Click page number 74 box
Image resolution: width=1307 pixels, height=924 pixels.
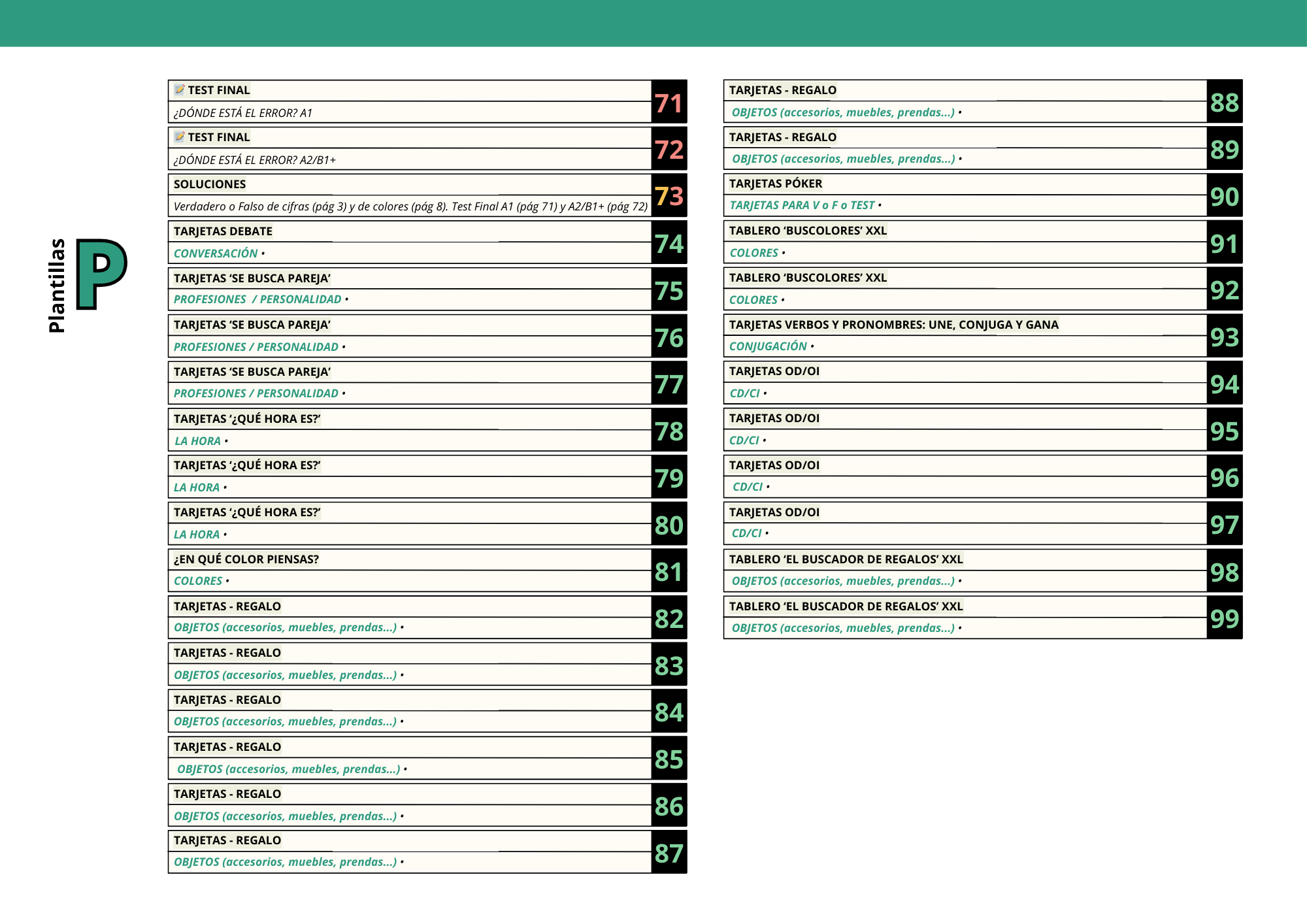pos(669,243)
